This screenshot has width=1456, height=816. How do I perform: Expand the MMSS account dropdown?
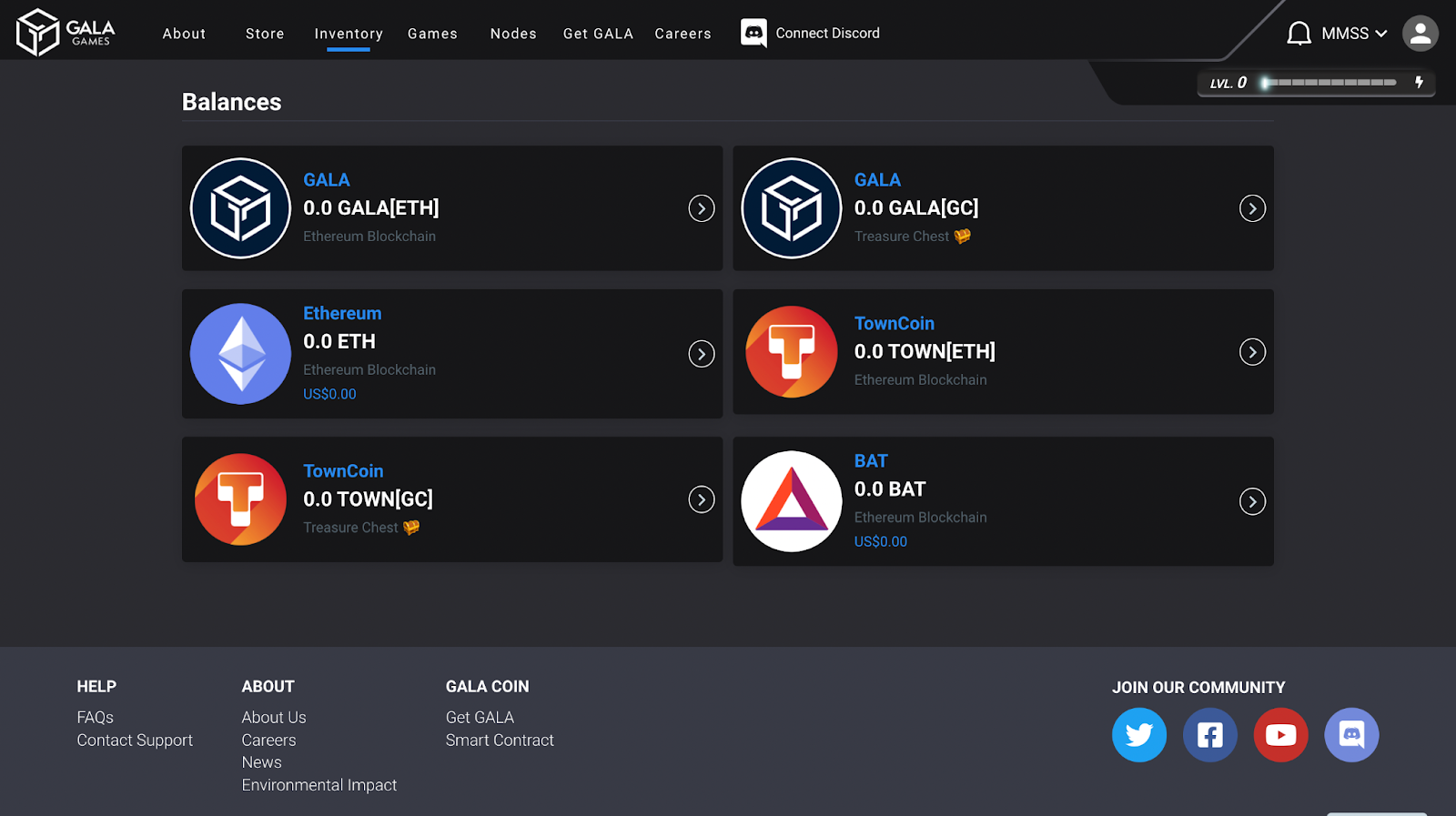[x=1354, y=34]
